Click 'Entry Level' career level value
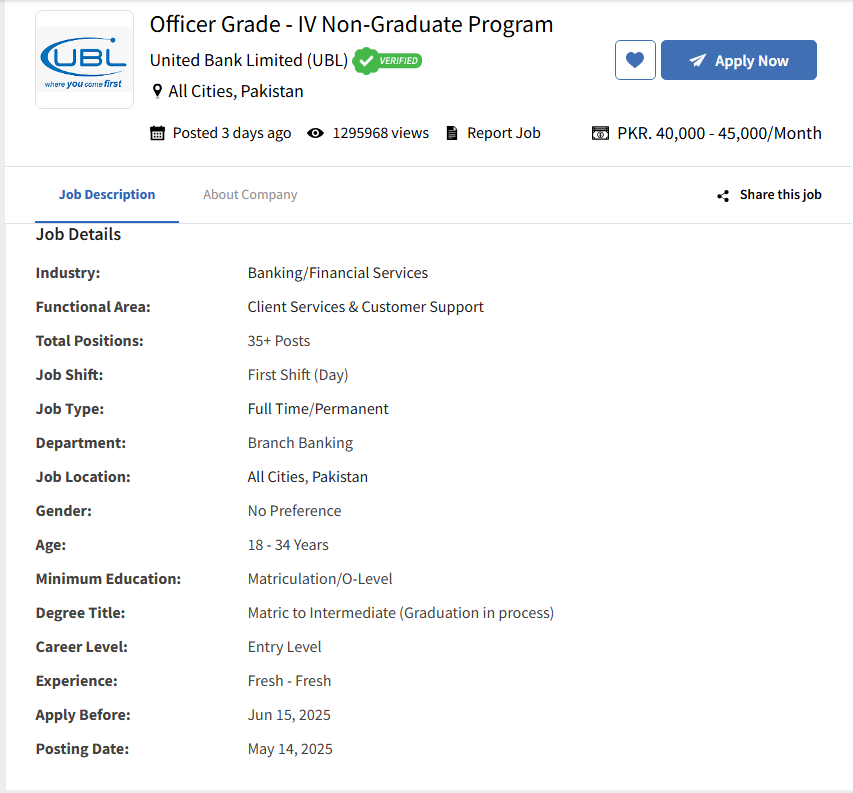853x793 pixels. click(x=285, y=647)
